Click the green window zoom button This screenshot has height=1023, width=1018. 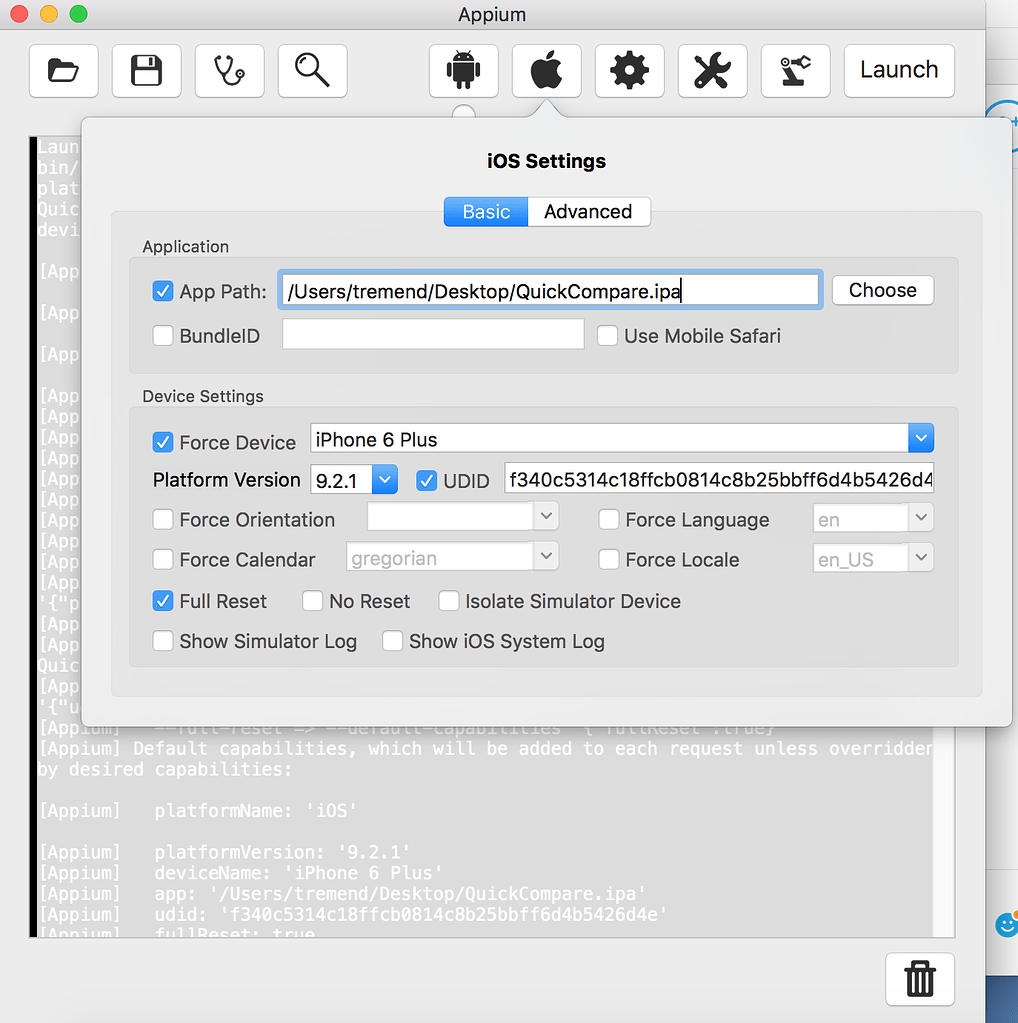(78, 14)
